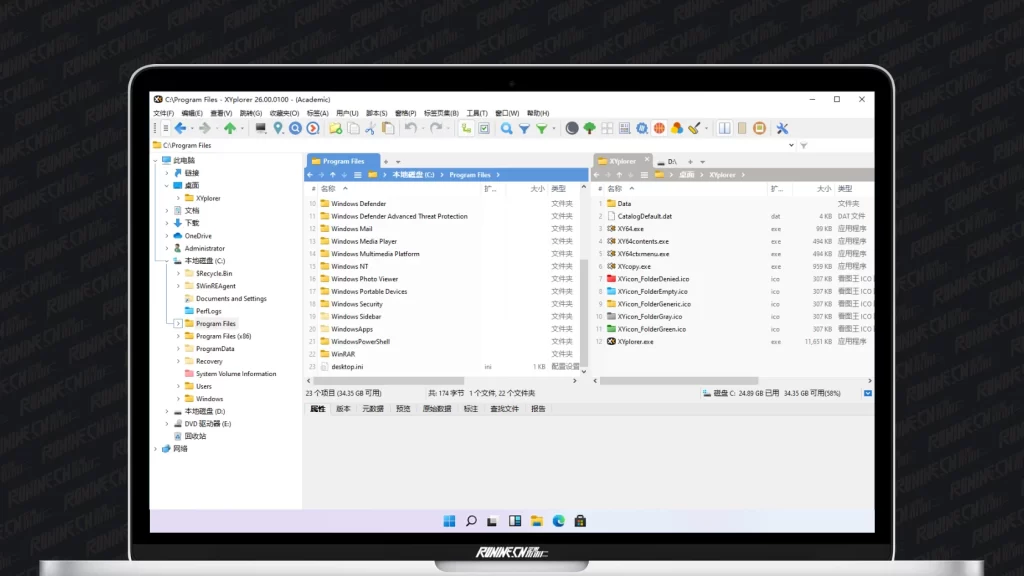
Task: Click the blue funnel filter toolbar icon
Action: 524,128
